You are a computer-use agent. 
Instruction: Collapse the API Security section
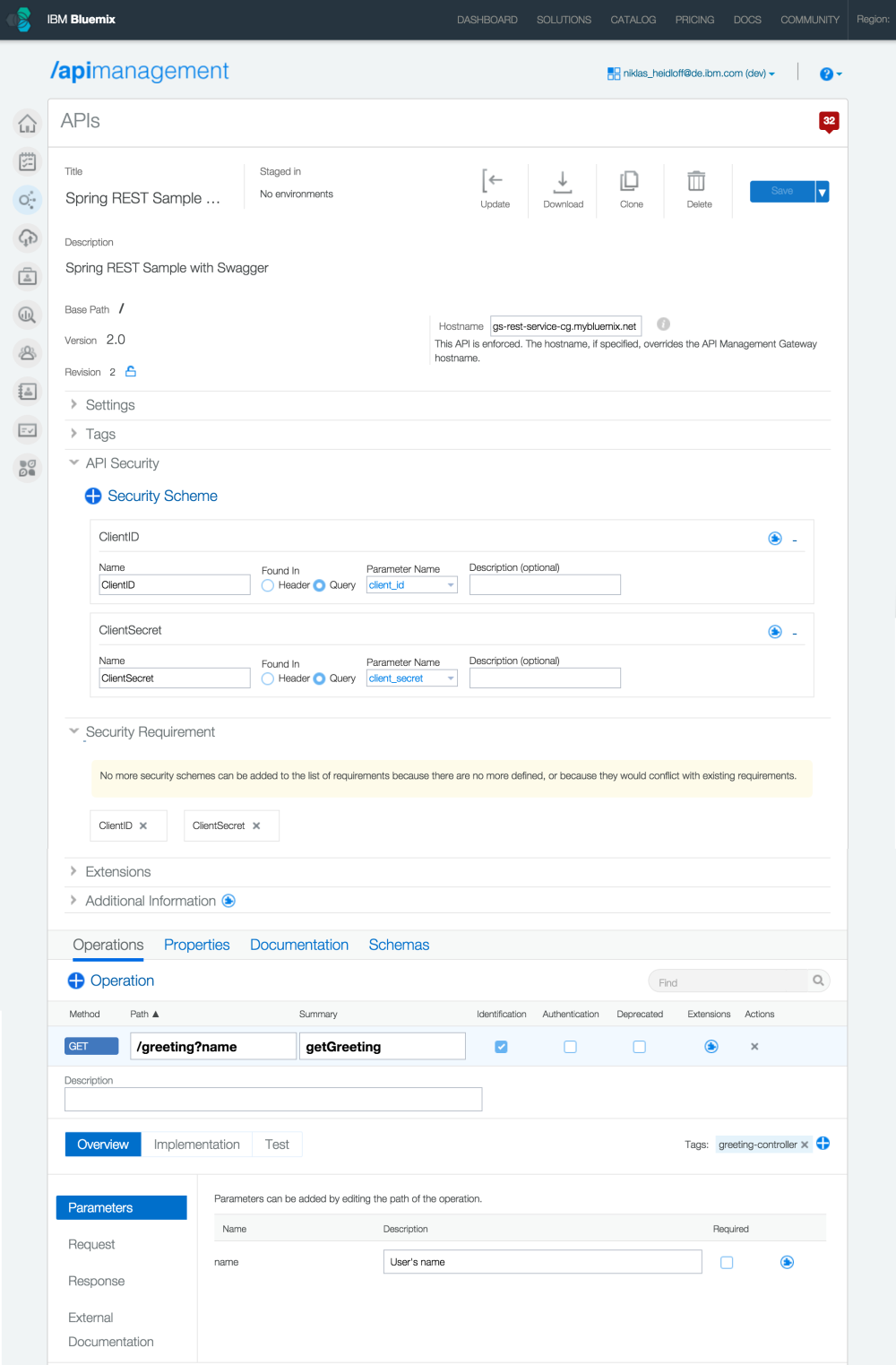click(73, 462)
